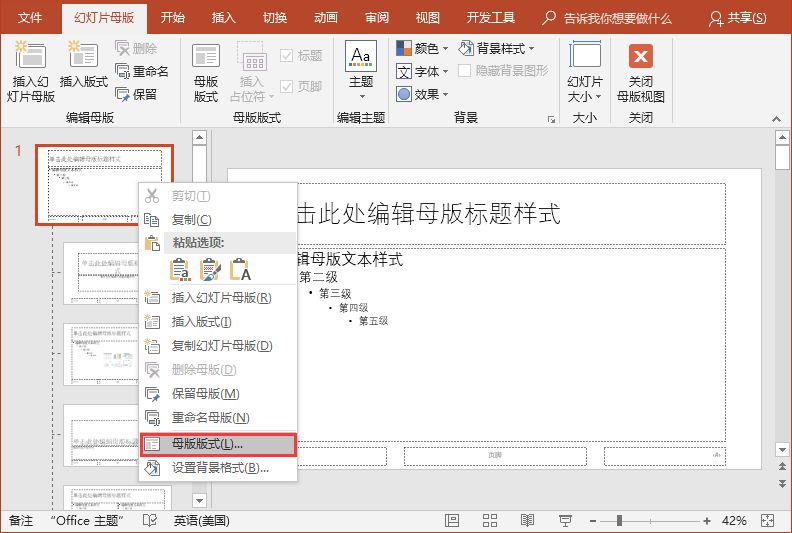Viewport: 792px width, 533px height.
Task: Switch to Insert (插入) tab
Action: tap(223, 18)
